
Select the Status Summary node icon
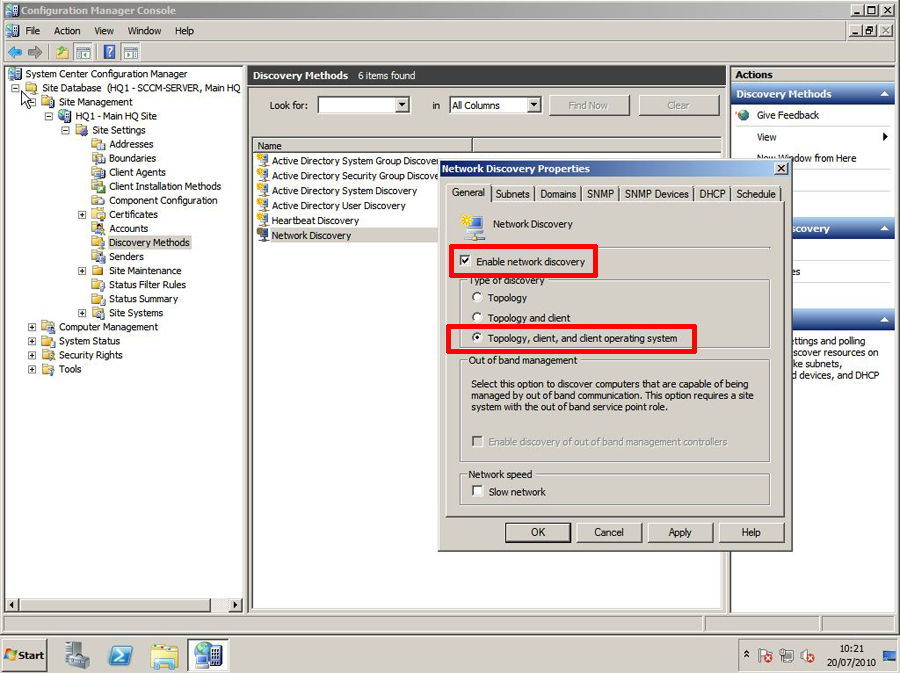pyautogui.click(x=98, y=298)
